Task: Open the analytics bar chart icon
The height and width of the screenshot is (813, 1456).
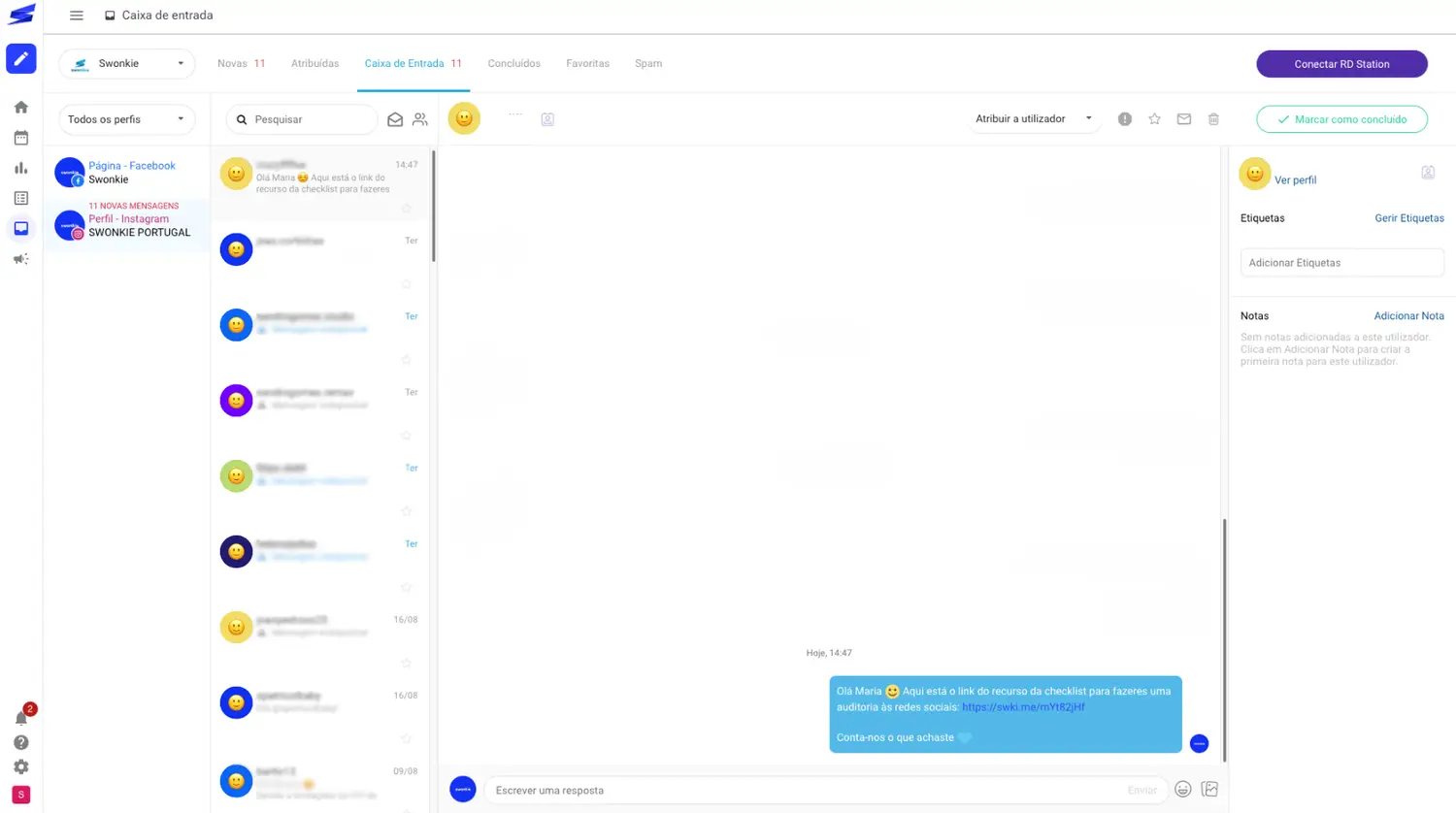Action: pyautogui.click(x=21, y=168)
